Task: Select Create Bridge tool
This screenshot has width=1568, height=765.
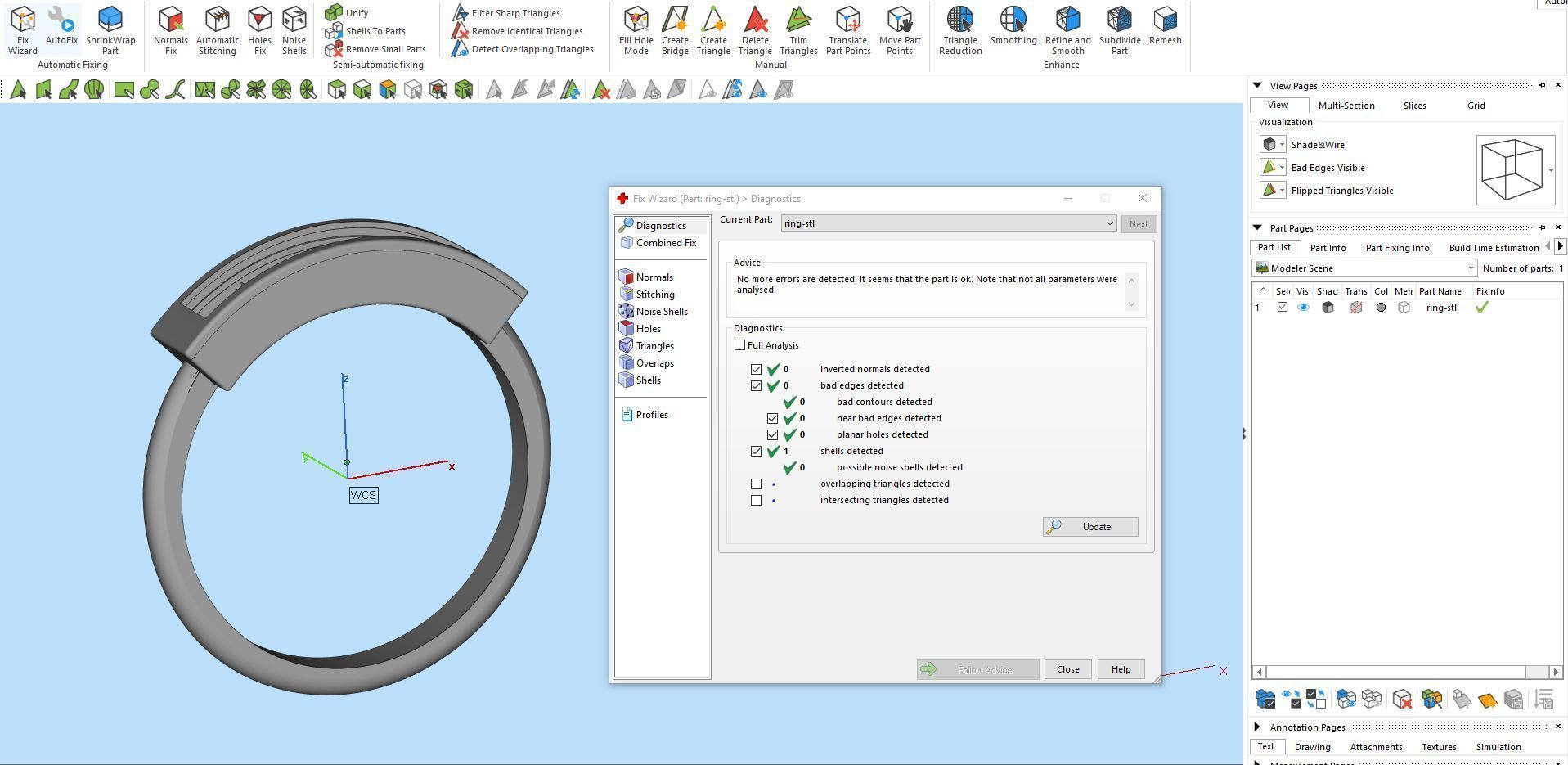Action: click(x=675, y=29)
